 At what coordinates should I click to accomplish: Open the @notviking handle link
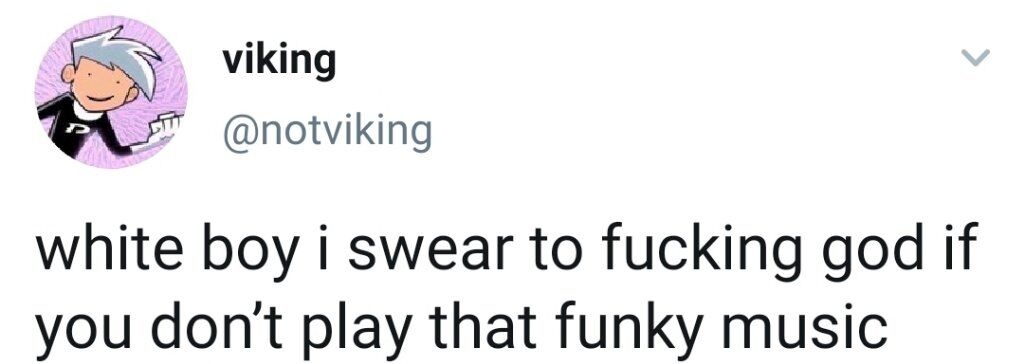point(327,131)
